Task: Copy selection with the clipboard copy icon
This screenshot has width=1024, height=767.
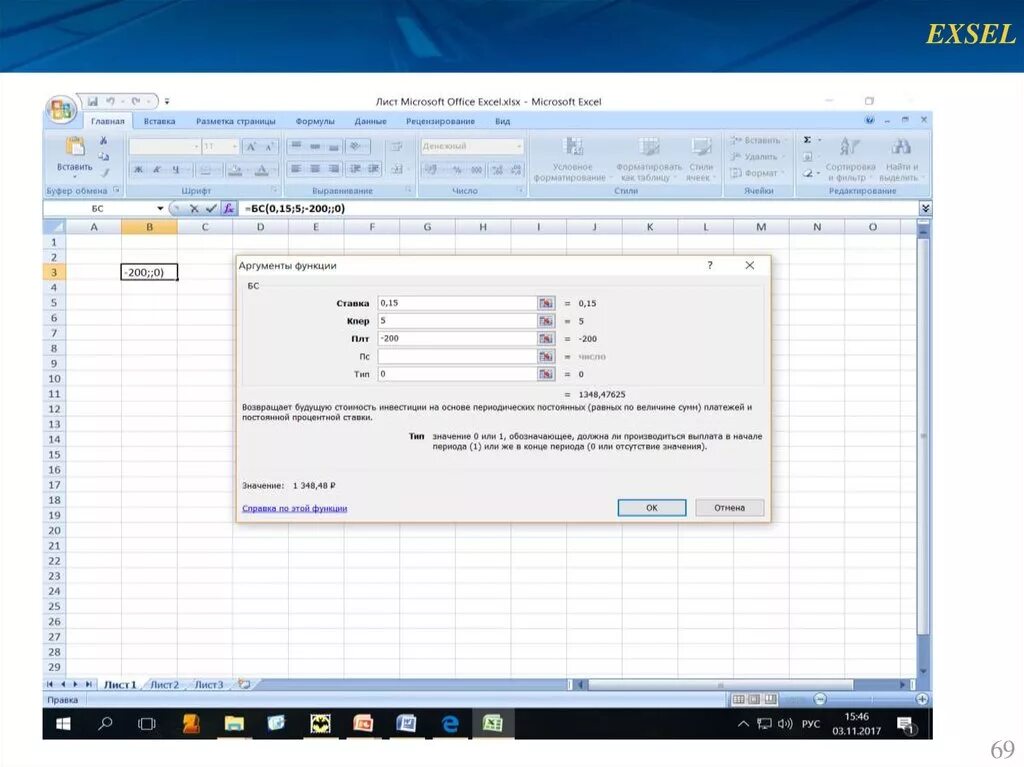Action: pyautogui.click(x=103, y=156)
